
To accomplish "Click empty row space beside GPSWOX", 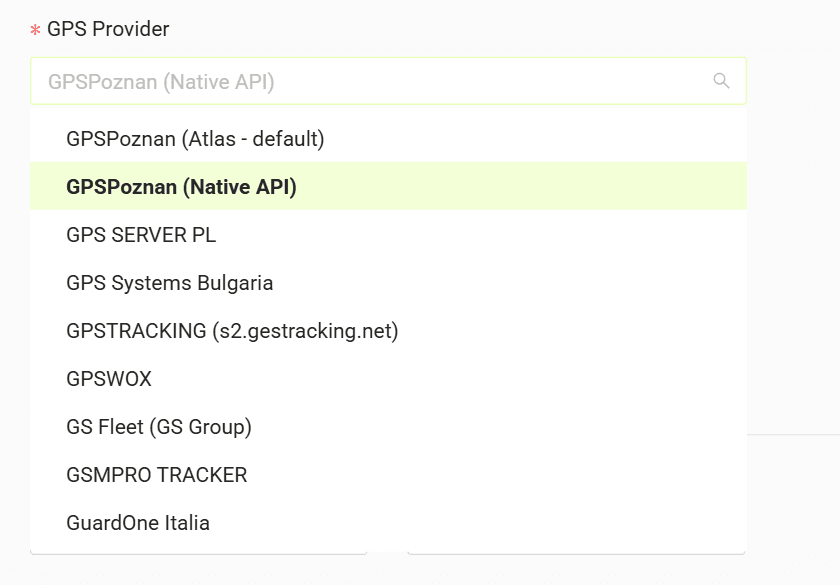I will [449, 379].
